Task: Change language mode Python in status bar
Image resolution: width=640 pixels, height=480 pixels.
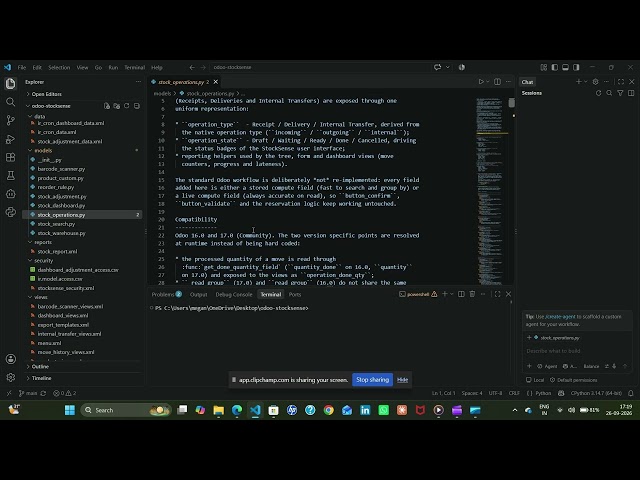Action: pos(543,393)
